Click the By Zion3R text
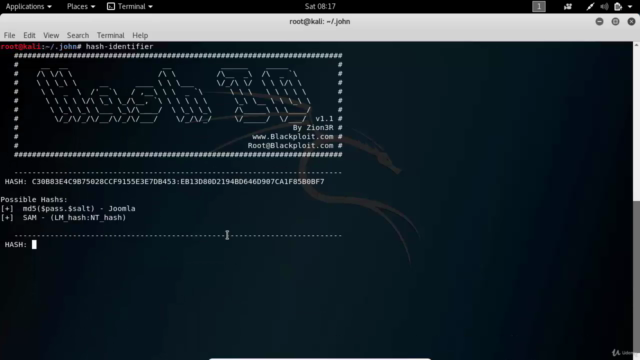The height and width of the screenshot is (360, 640). pyautogui.click(x=313, y=128)
